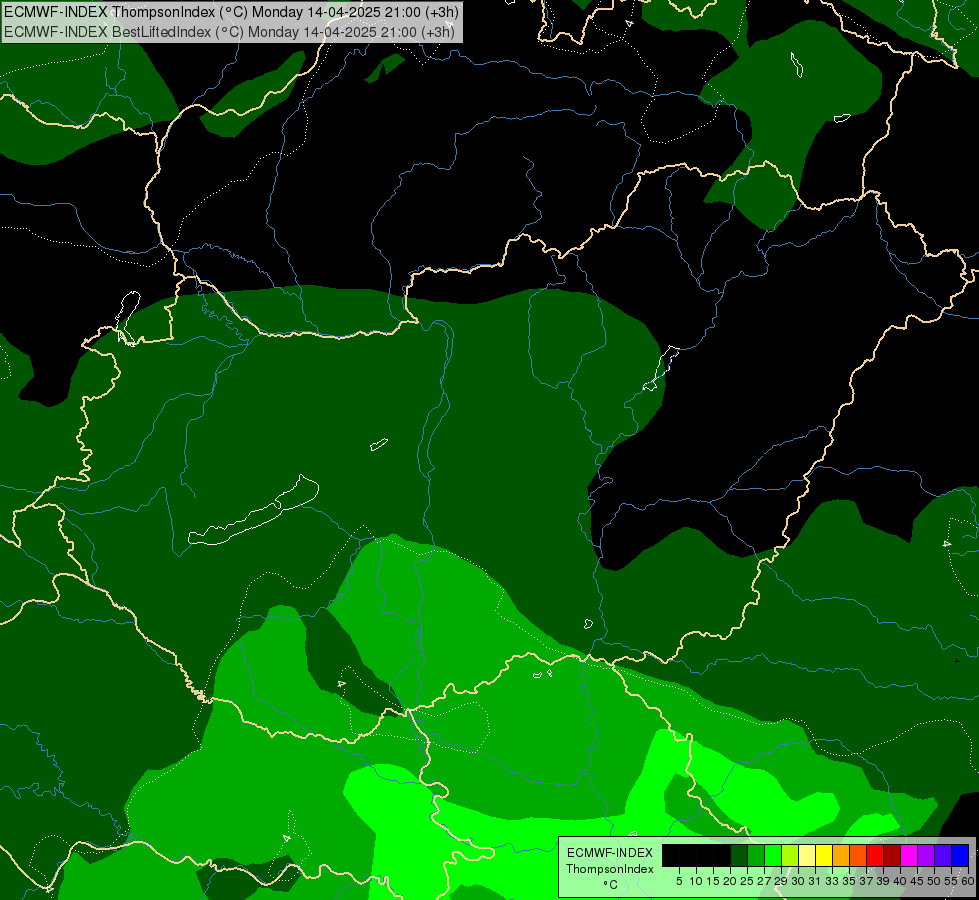Image resolution: width=979 pixels, height=900 pixels.
Task: Click the ECMWF-INDEX BestLiftedIndex title line
Action: (x=229, y=32)
